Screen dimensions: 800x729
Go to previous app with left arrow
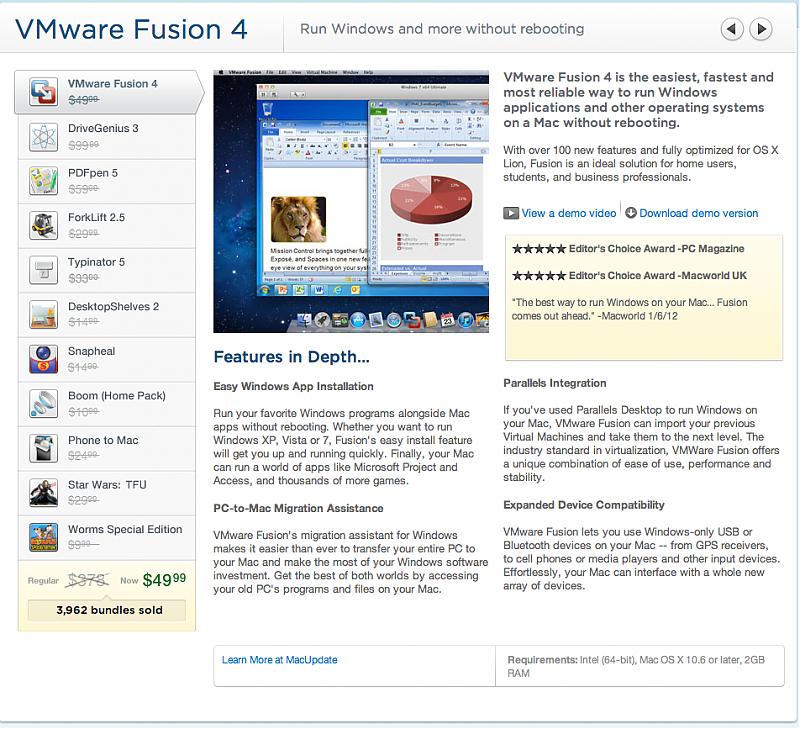pyautogui.click(x=732, y=30)
